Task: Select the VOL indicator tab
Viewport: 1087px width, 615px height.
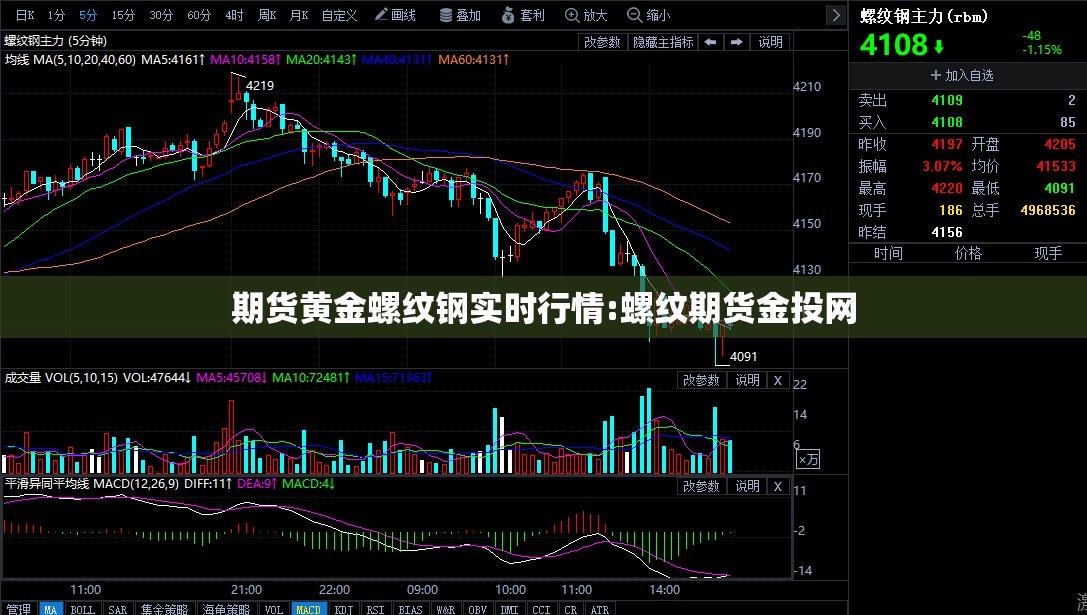Action: tap(274, 609)
